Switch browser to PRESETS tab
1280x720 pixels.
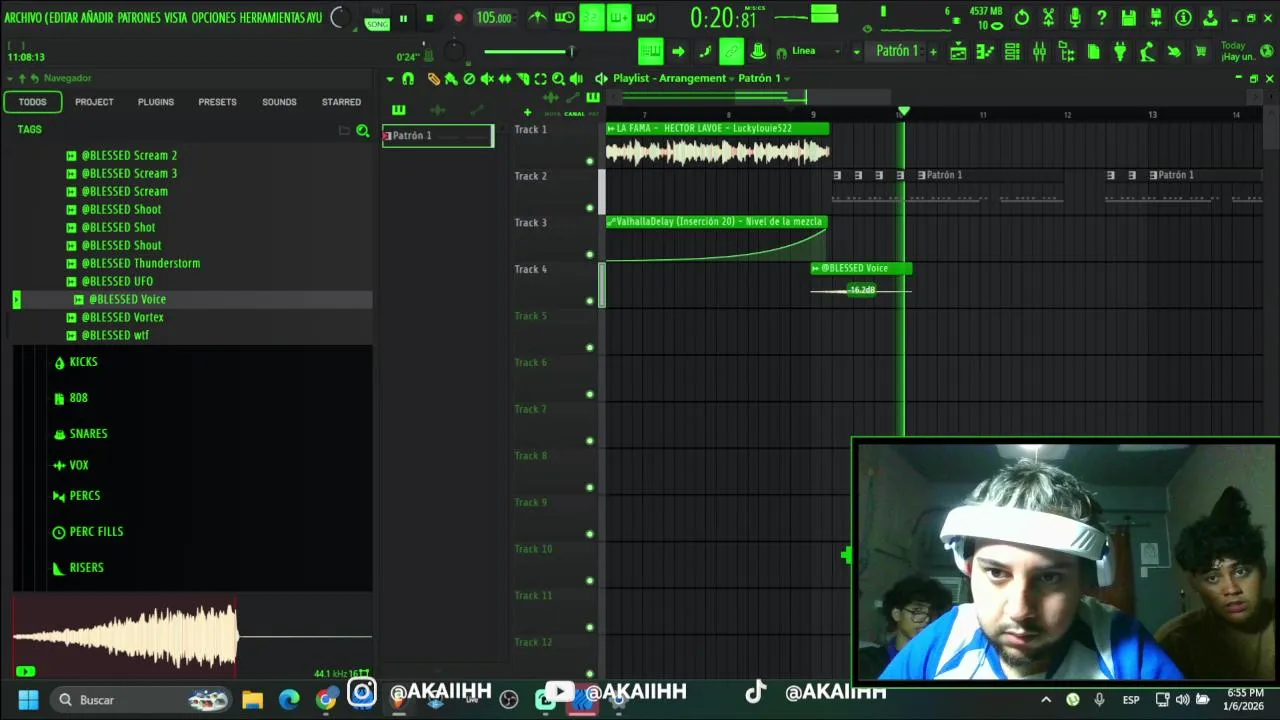217,102
